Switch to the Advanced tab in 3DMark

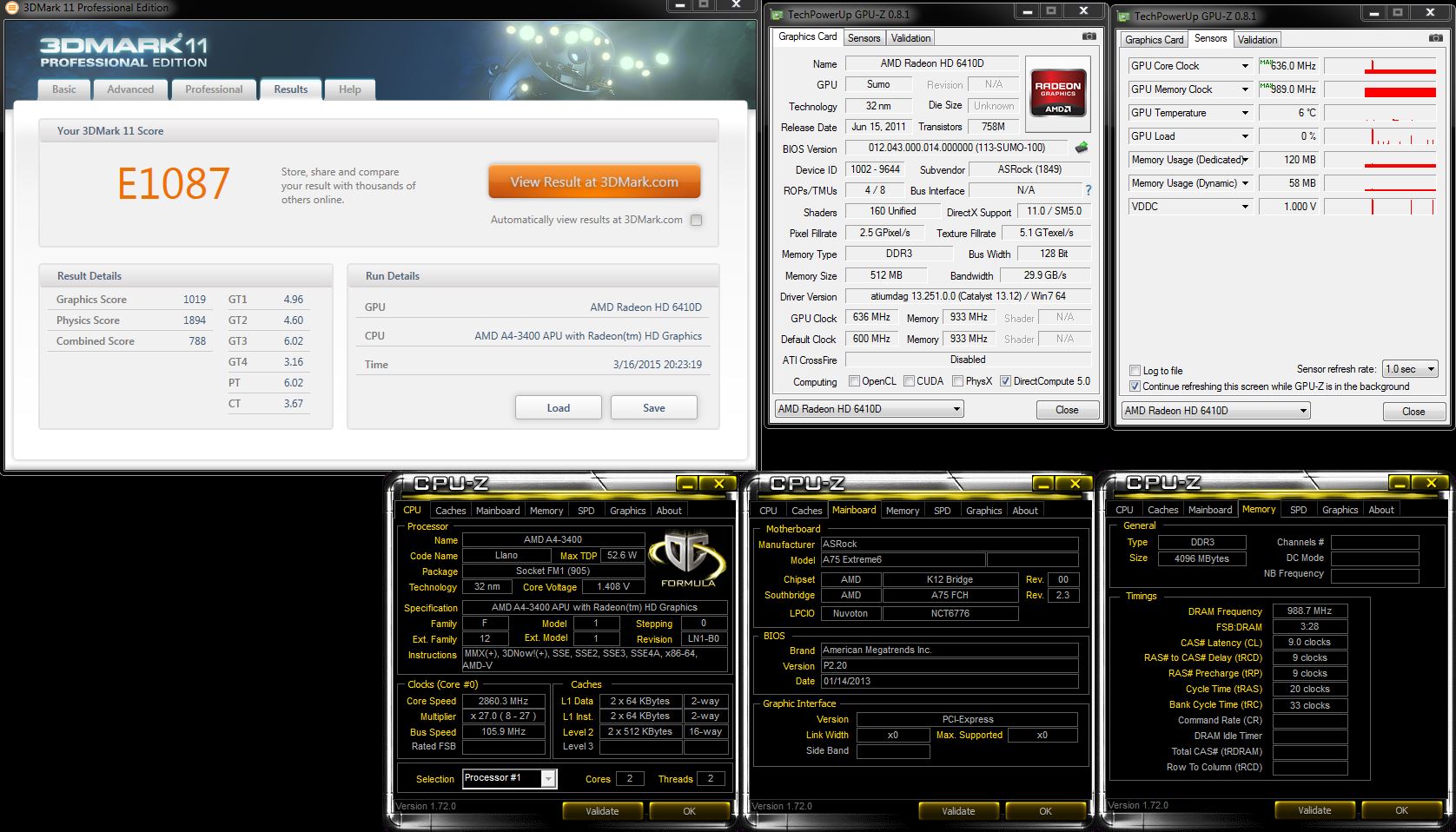pyautogui.click(x=130, y=89)
